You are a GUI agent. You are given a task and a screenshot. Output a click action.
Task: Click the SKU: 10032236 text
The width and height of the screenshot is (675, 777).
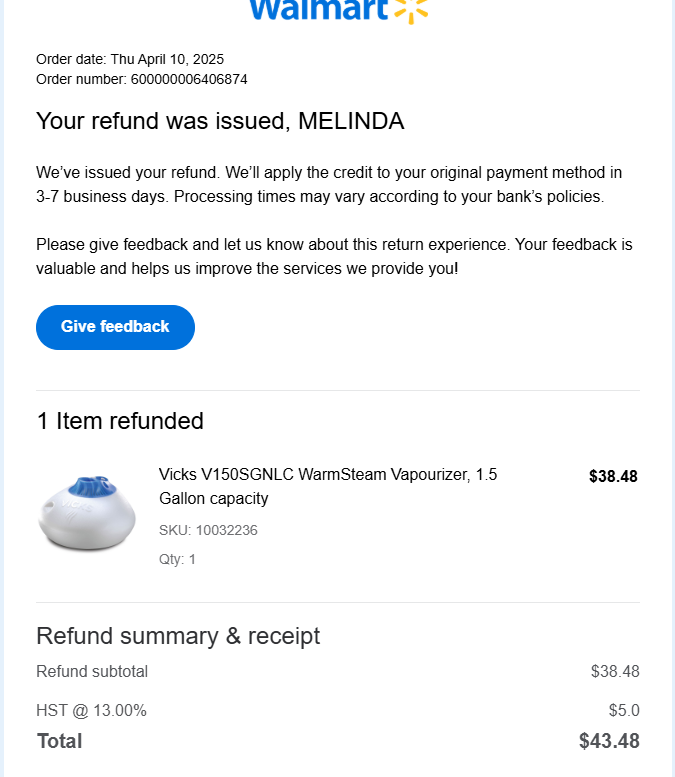click(x=208, y=530)
